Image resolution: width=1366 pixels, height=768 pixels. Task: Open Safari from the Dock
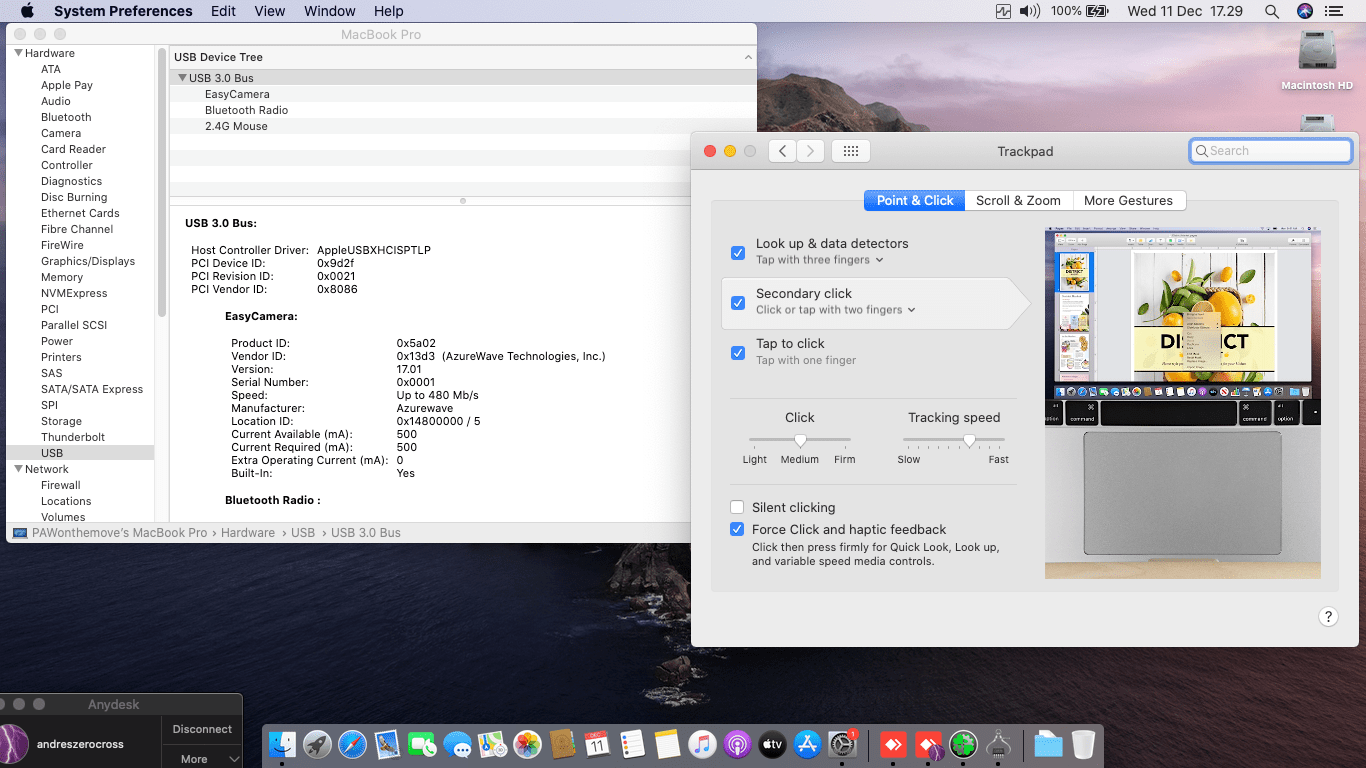352,745
